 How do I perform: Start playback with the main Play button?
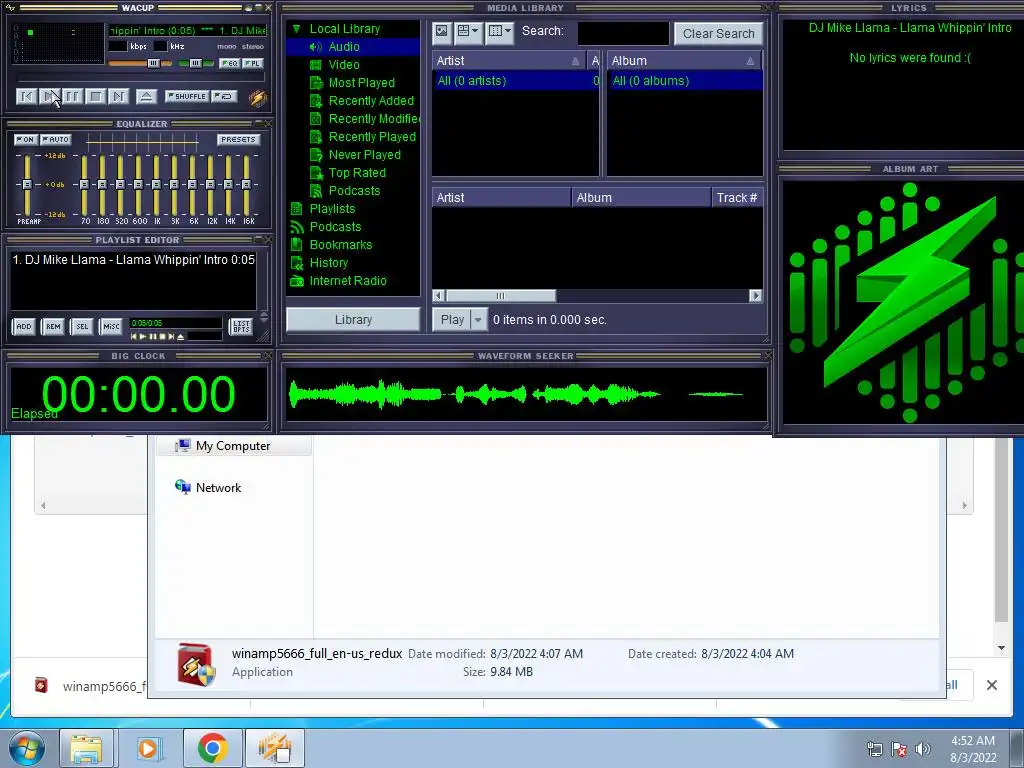click(x=49, y=97)
